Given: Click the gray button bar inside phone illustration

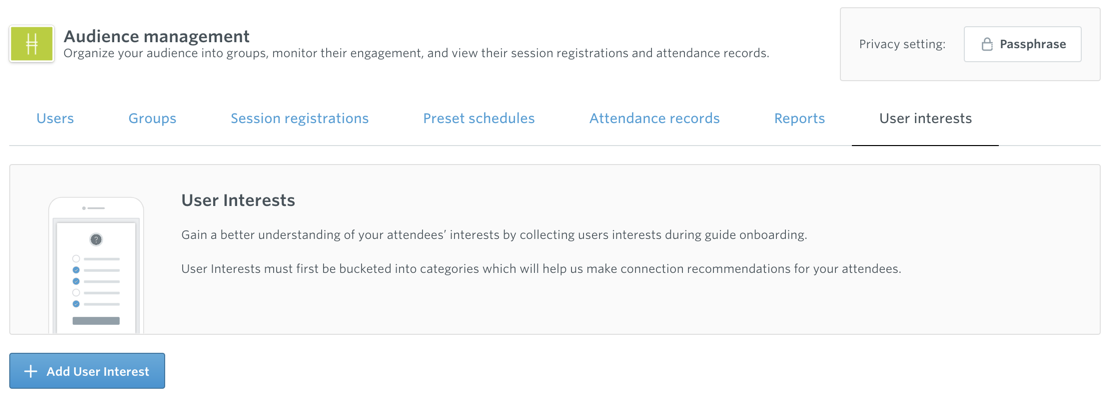Looking at the screenshot, I should (96, 321).
